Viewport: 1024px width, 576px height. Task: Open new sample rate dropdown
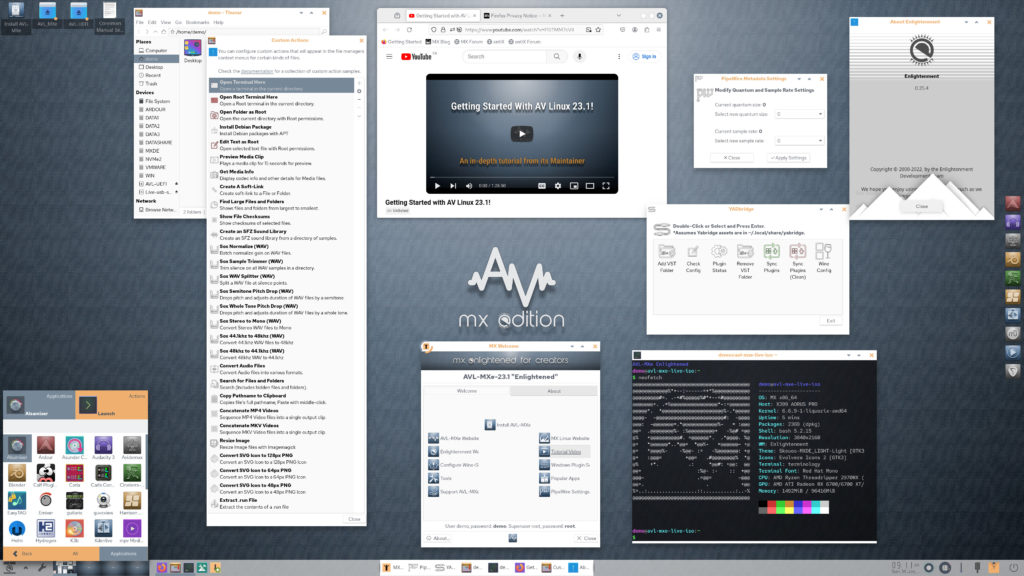tap(799, 141)
